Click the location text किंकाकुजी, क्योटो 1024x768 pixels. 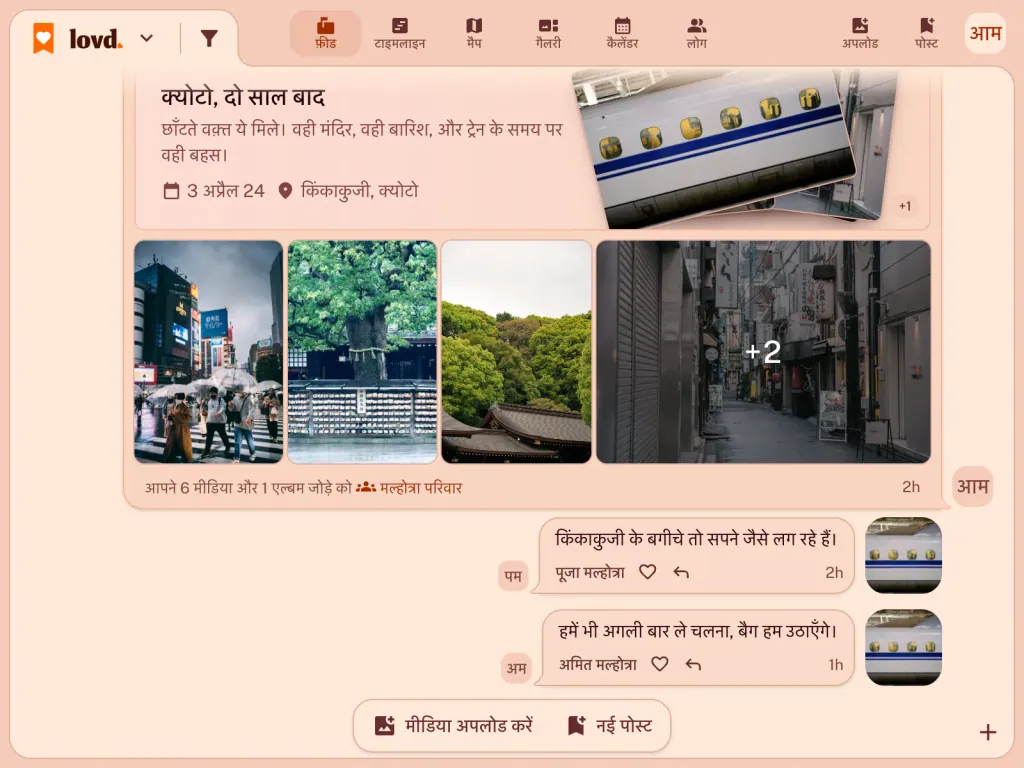[359, 191]
